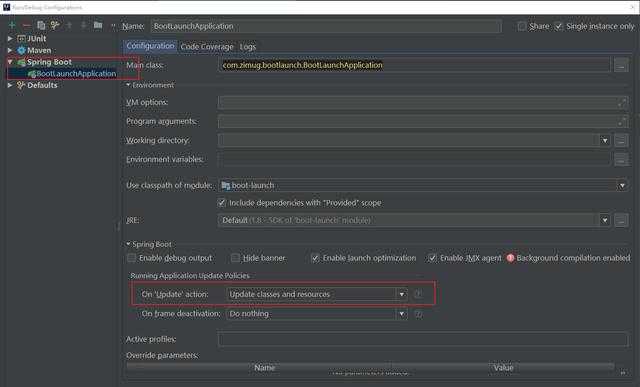
Task: Click the Maven gear icon
Action: 21,50
